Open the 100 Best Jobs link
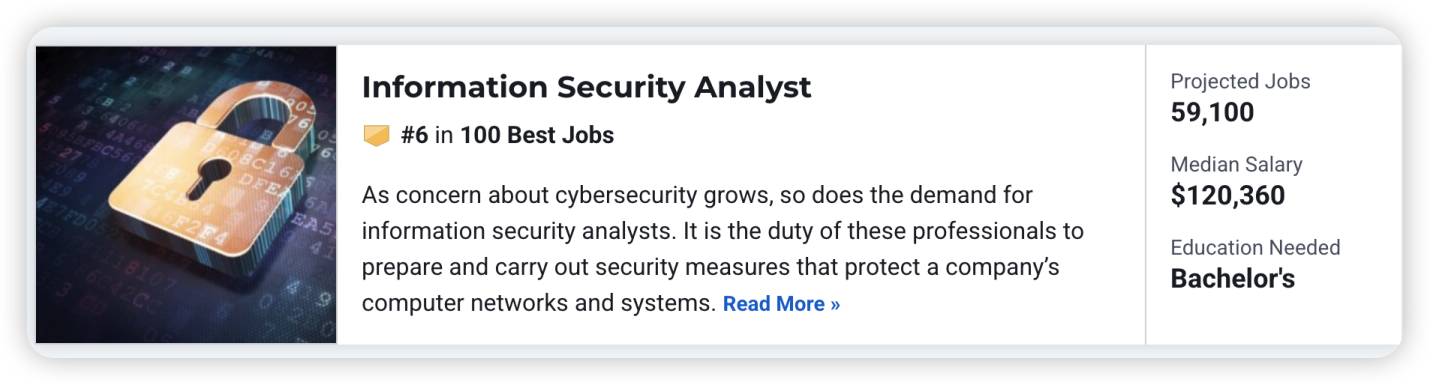The height and width of the screenshot is (385, 1430). [537, 135]
